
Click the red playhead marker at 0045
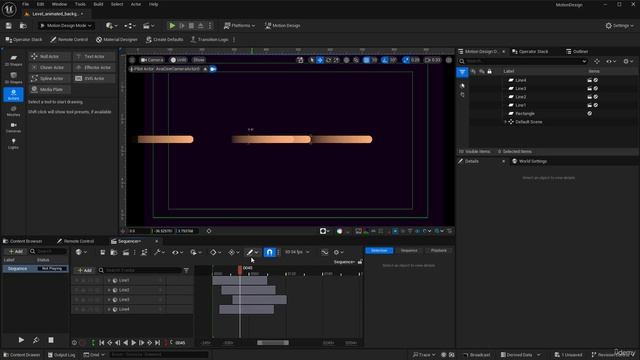click(240, 269)
